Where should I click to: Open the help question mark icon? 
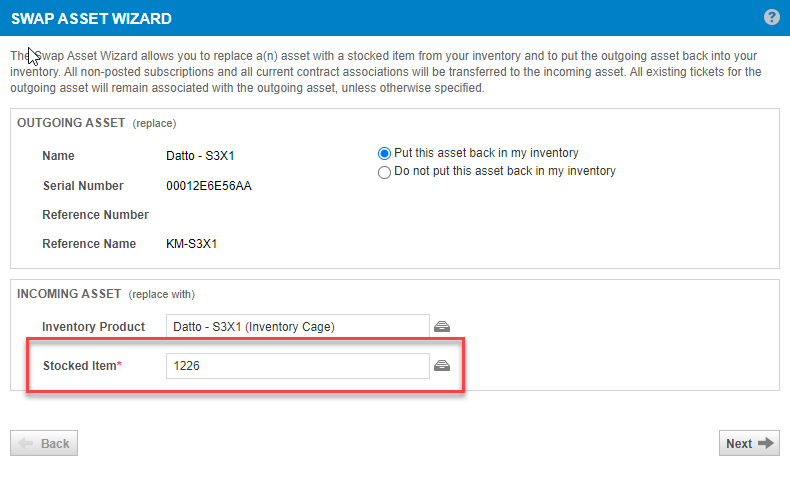pos(771,17)
